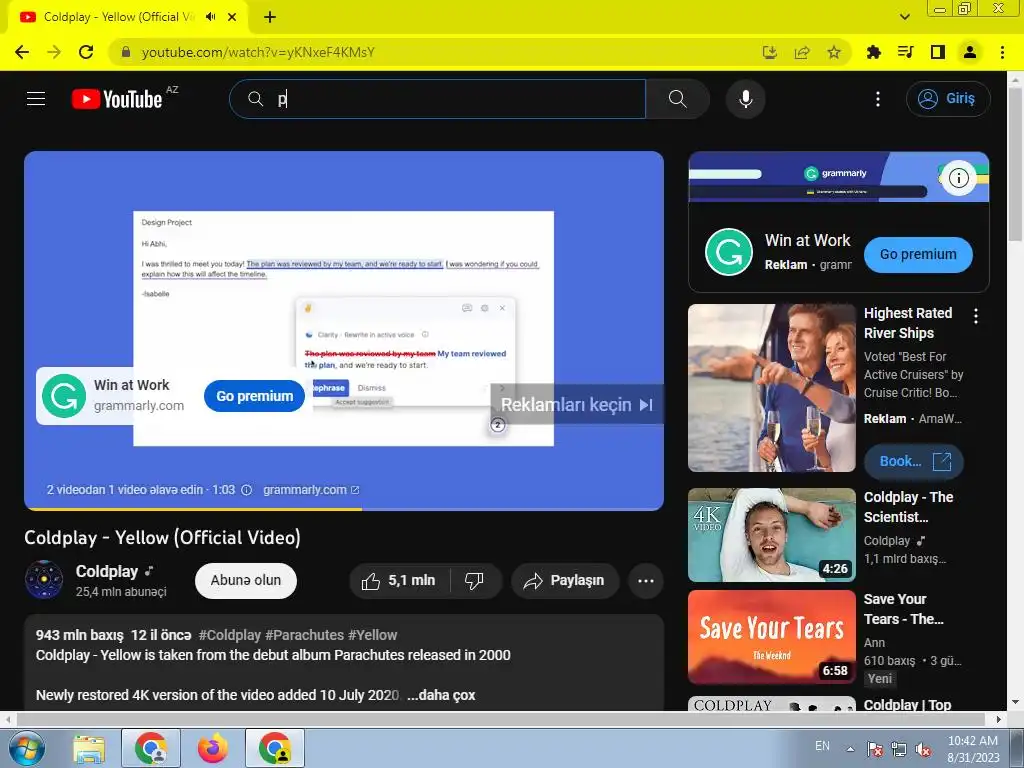The image size is (1024, 768).
Task: Reload the page
Action: tap(86, 52)
